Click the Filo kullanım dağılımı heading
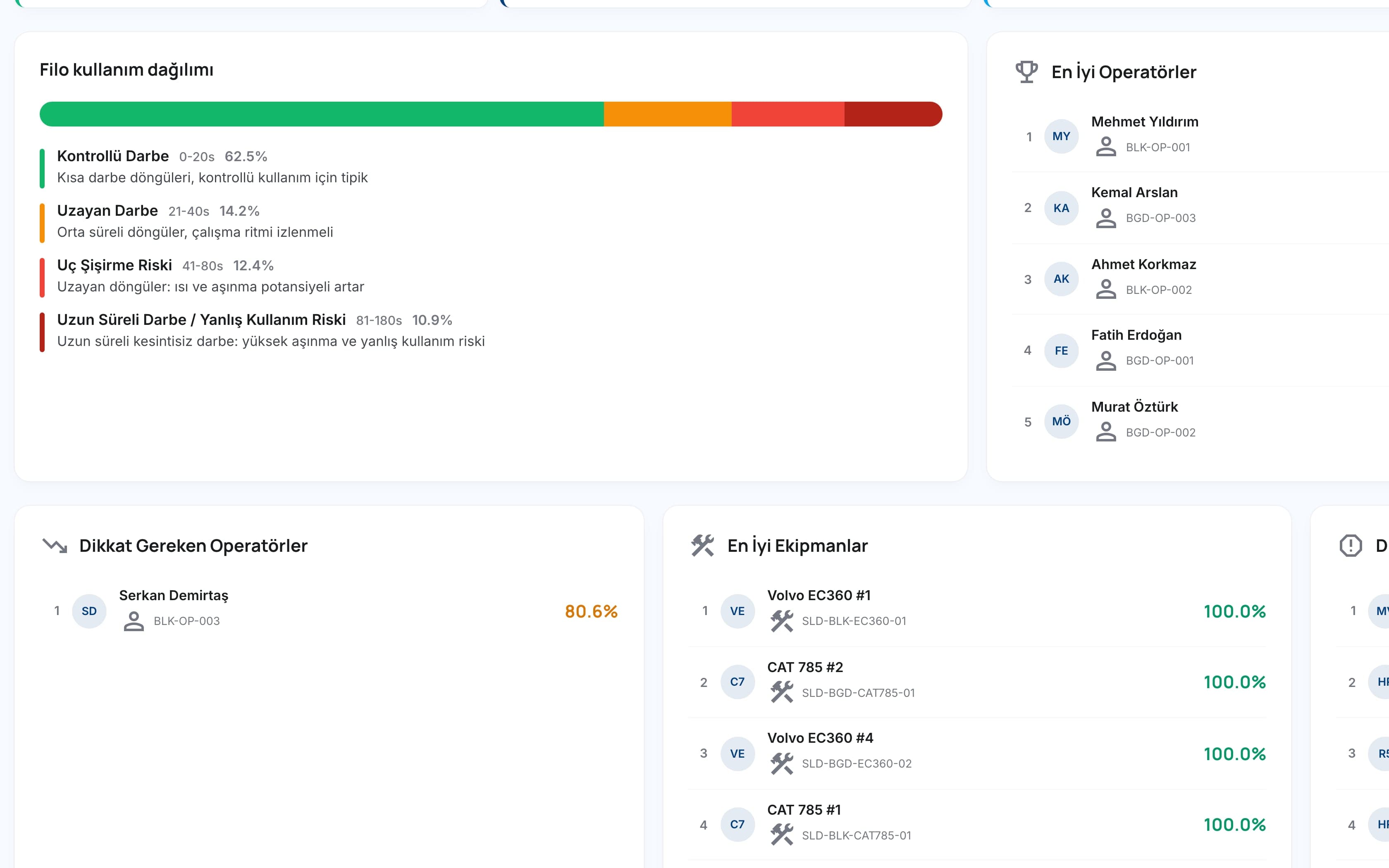 pyautogui.click(x=126, y=70)
